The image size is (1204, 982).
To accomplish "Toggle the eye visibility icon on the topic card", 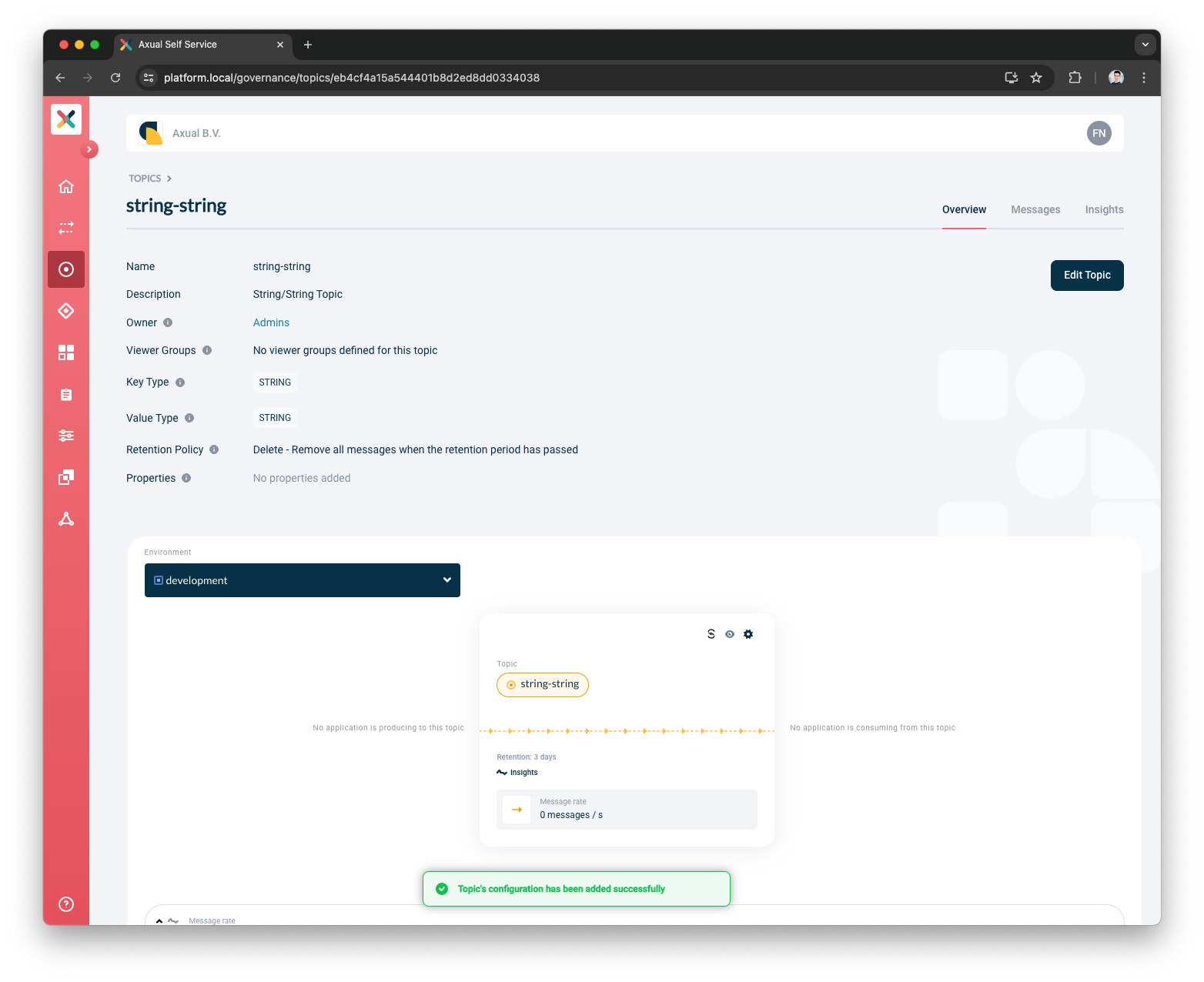I will pos(729,633).
